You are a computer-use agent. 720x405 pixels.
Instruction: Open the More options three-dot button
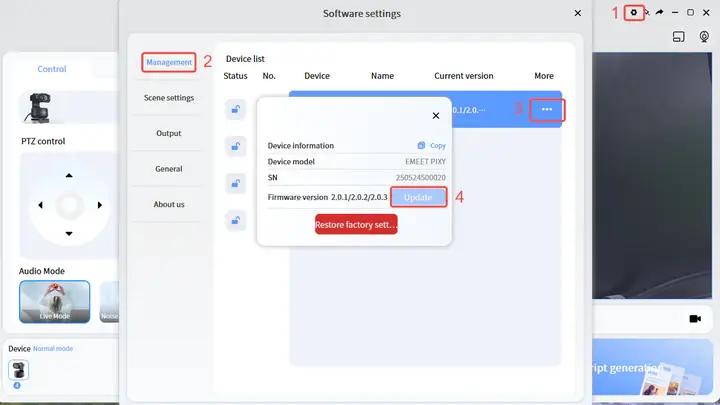[x=547, y=109]
